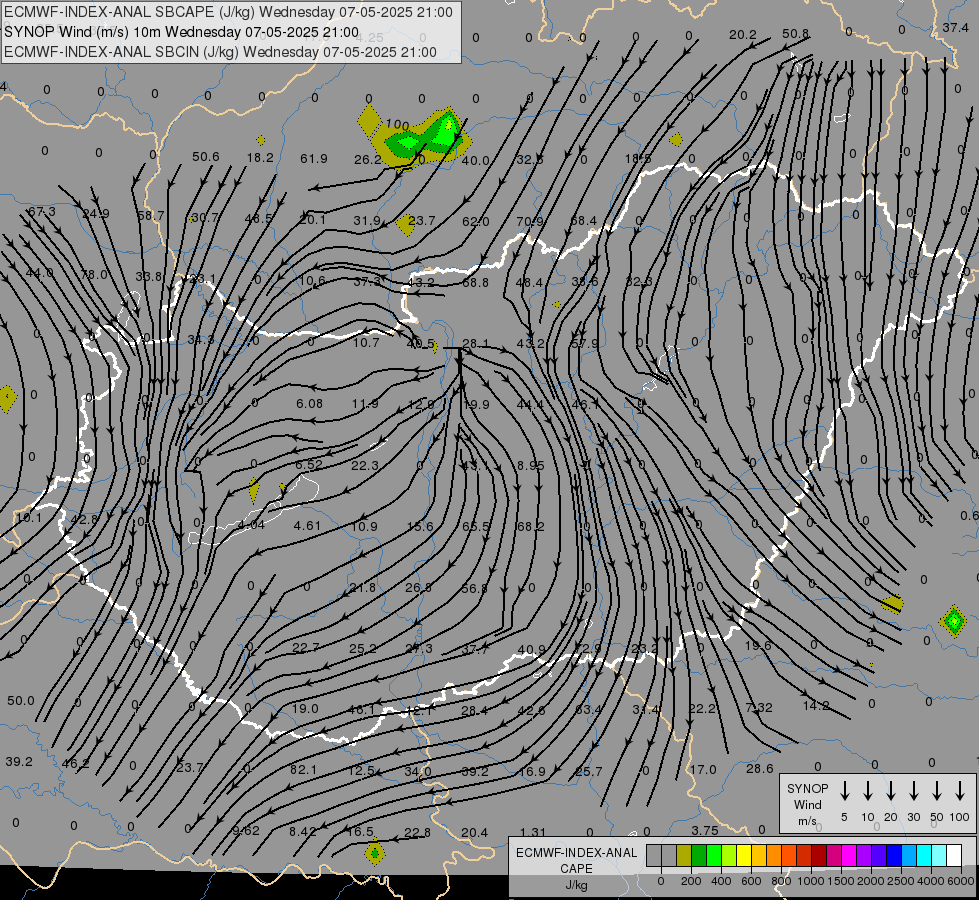Click the olive diamond next to the 23.7 value
Image resolution: width=979 pixels, height=900 pixels.
406,224
